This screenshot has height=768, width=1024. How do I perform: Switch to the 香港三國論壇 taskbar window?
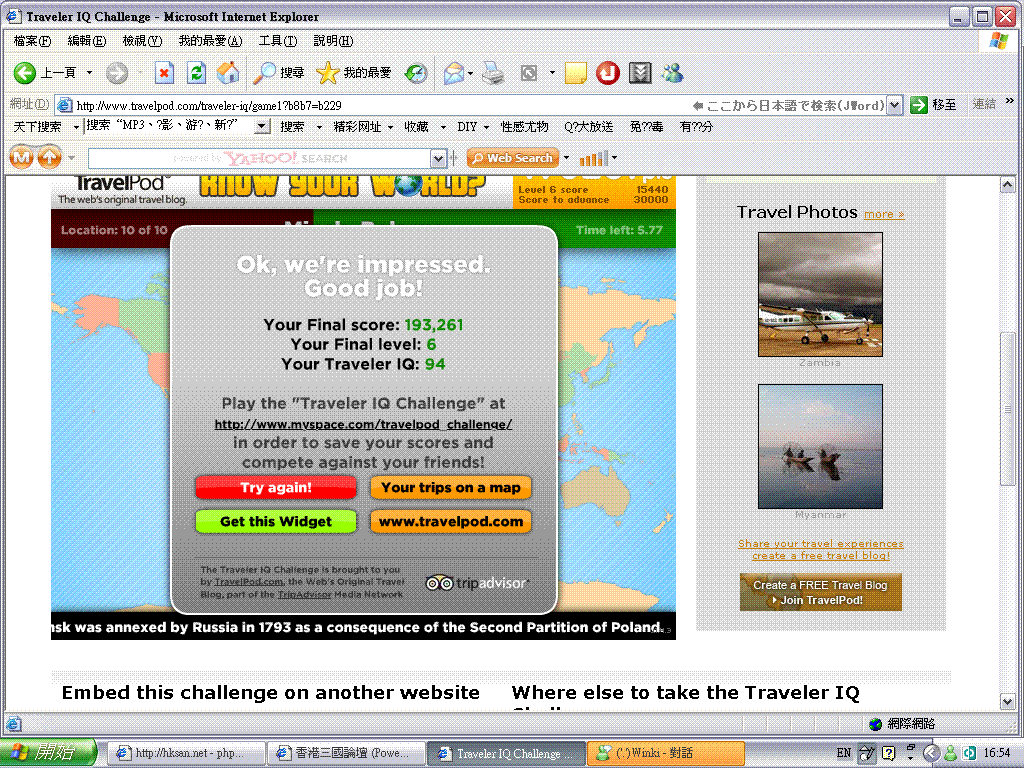[347, 753]
